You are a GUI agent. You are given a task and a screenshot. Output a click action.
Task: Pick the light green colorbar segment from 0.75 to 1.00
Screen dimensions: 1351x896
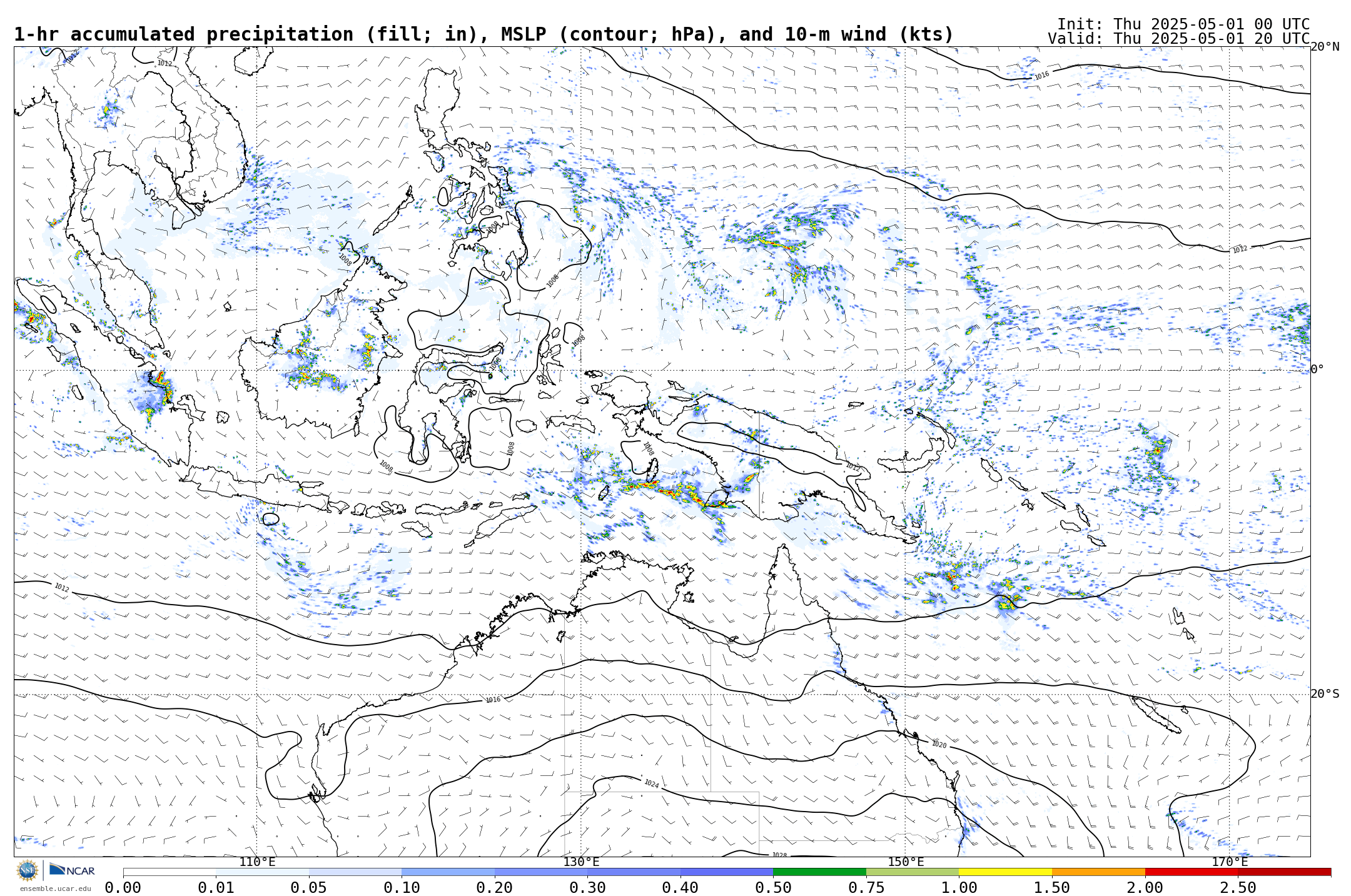(x=913, y=872)
